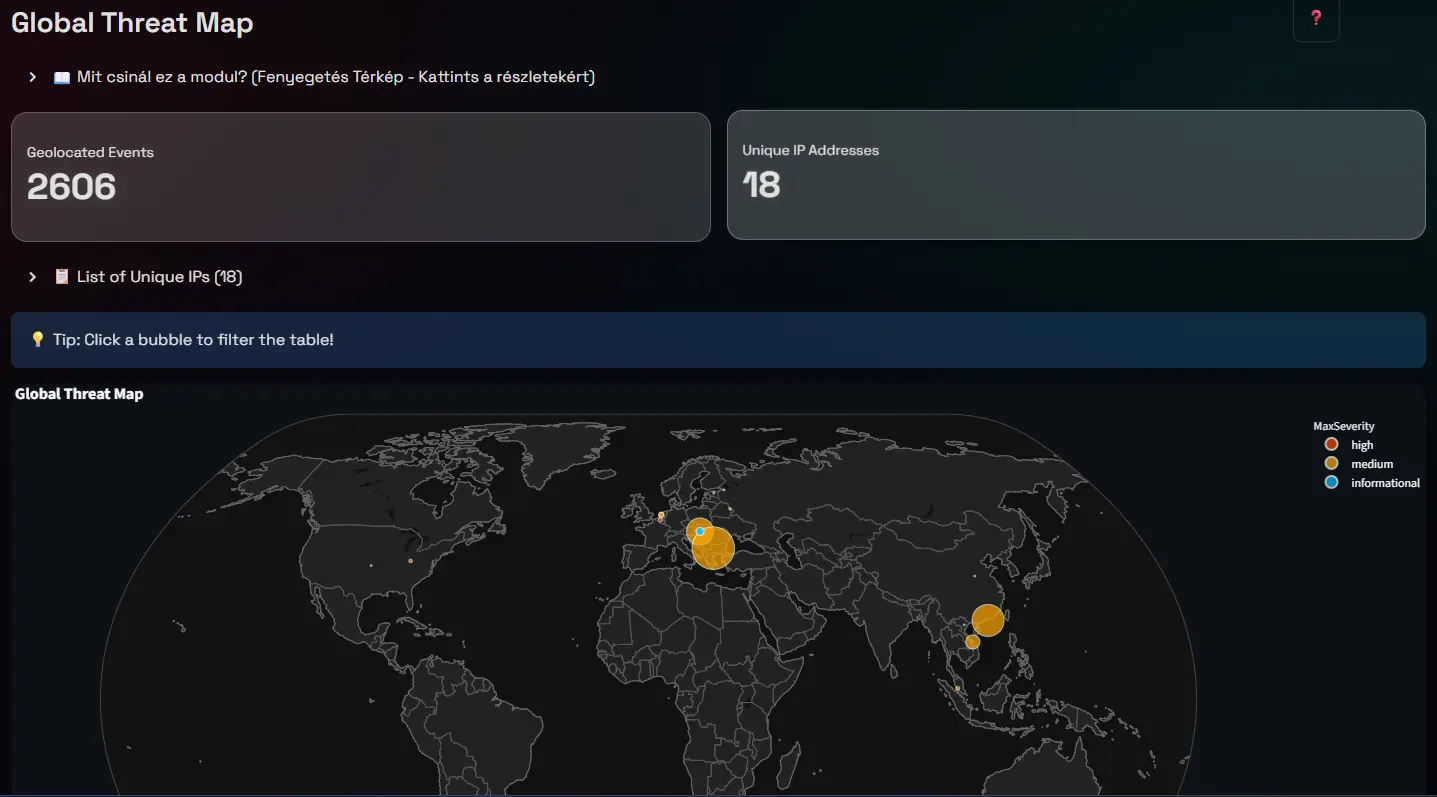Click the small bubble near Malaysia
The width and height of the screenshot is (1437, 797).
pos(958,688)
